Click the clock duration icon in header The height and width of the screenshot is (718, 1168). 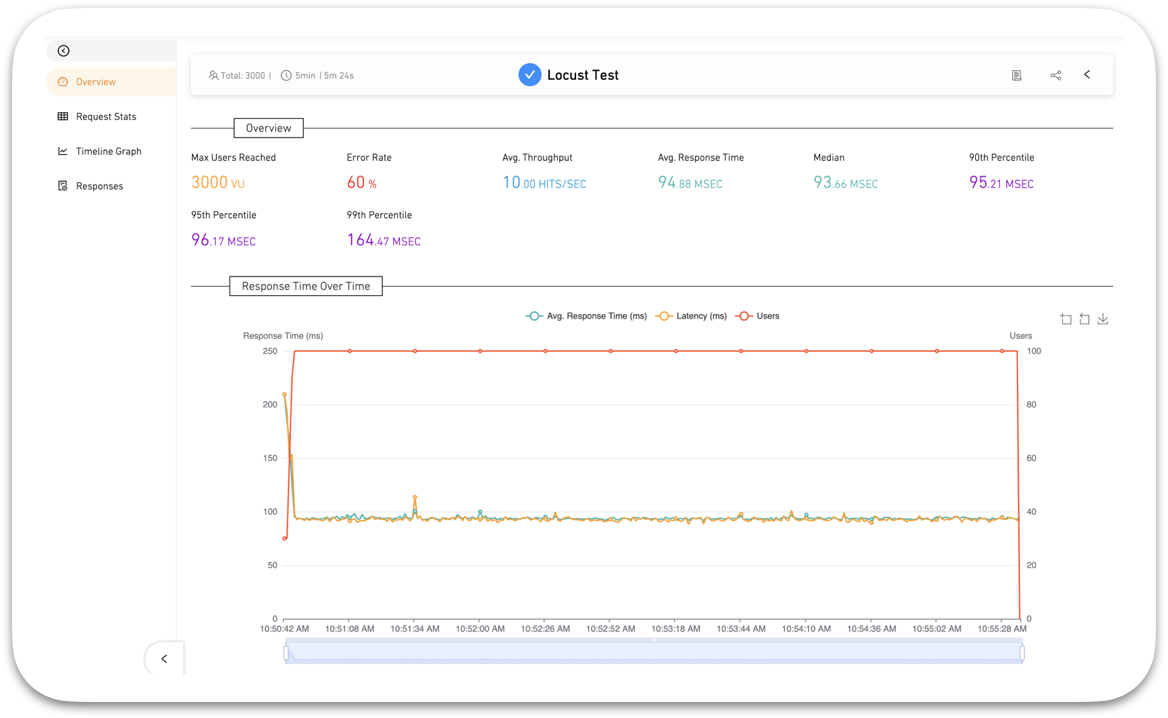(x=286, y=75)
